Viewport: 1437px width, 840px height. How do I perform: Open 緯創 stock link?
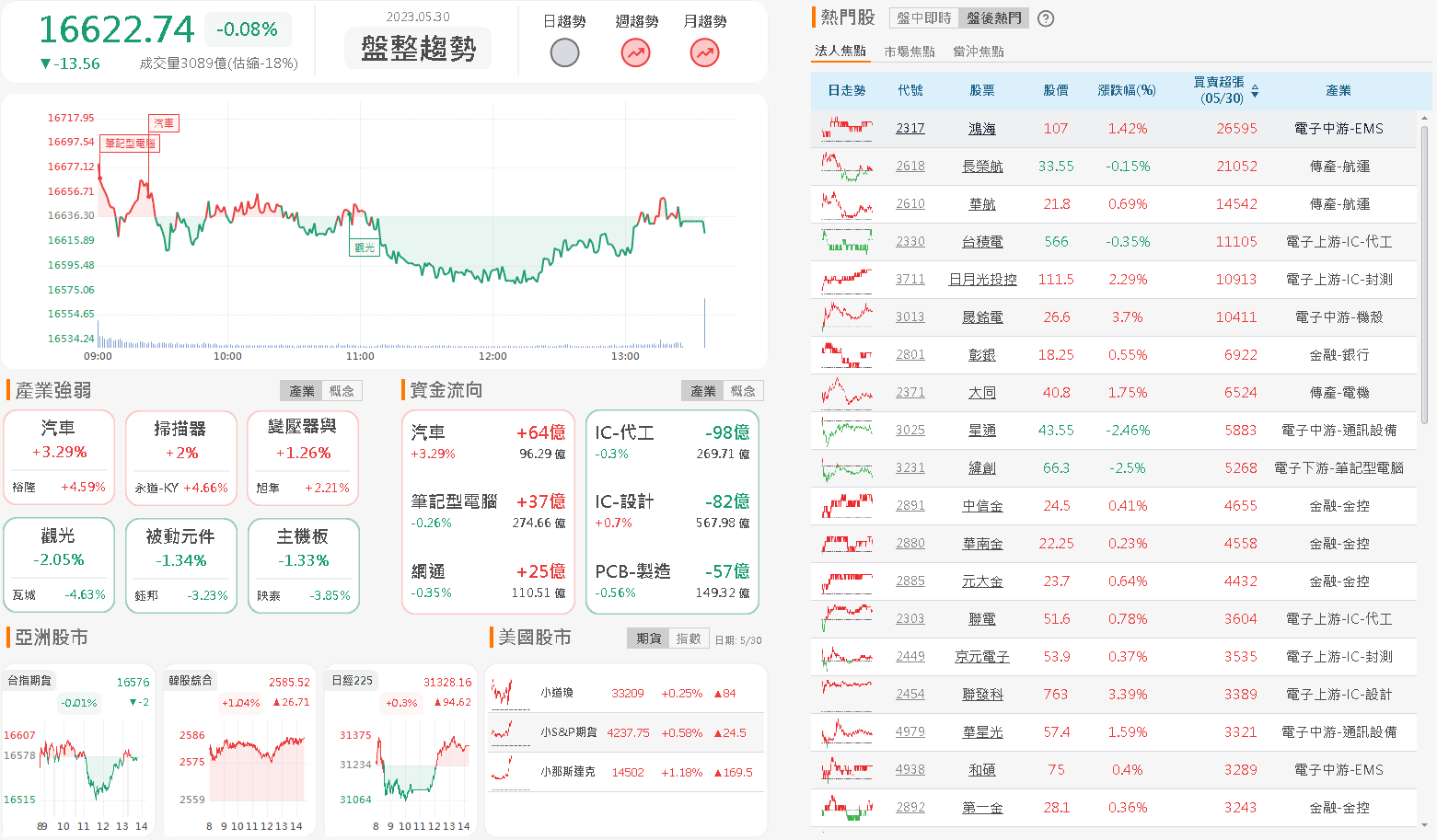click(x=982, y=467)
